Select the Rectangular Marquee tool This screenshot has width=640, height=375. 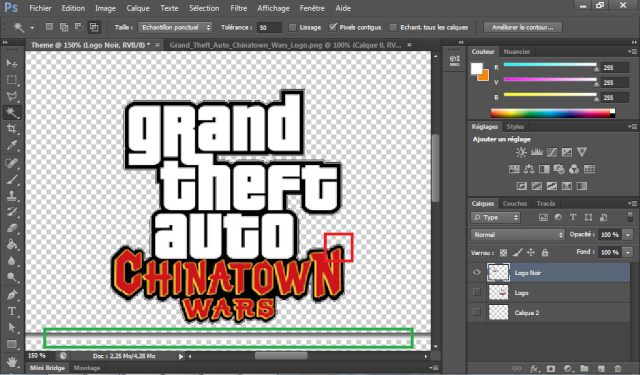(12, 80)
